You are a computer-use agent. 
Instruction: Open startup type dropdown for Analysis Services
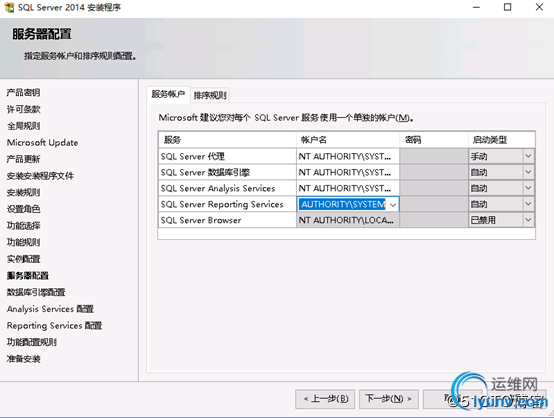(x=528, y=188)
